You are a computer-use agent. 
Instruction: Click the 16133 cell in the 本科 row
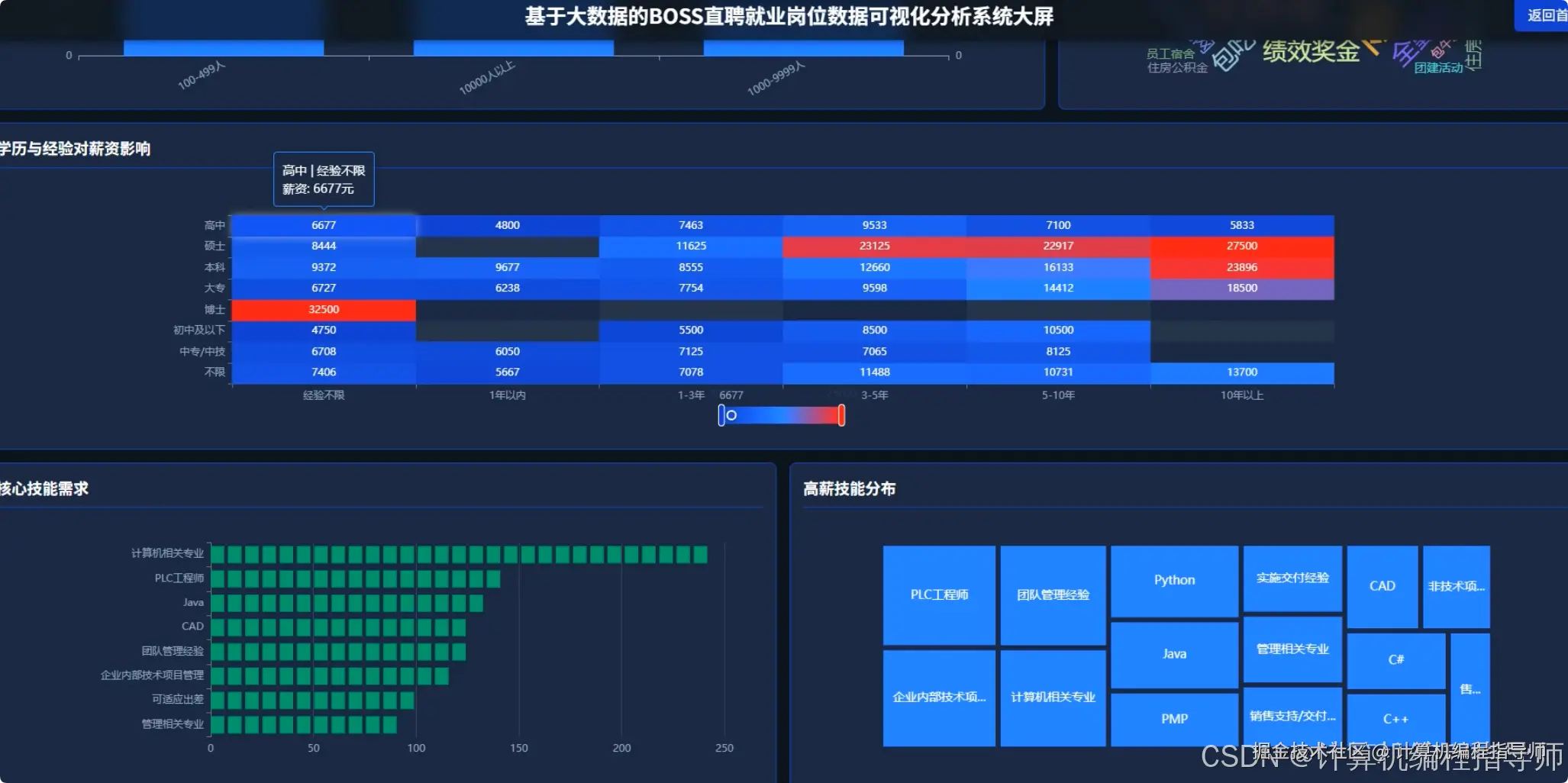(x=1058, y=267)
